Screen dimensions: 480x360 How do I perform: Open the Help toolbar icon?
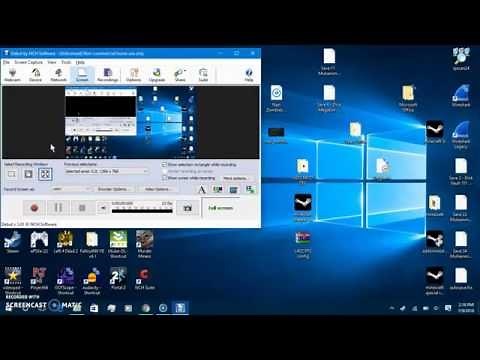pos(249,75)
